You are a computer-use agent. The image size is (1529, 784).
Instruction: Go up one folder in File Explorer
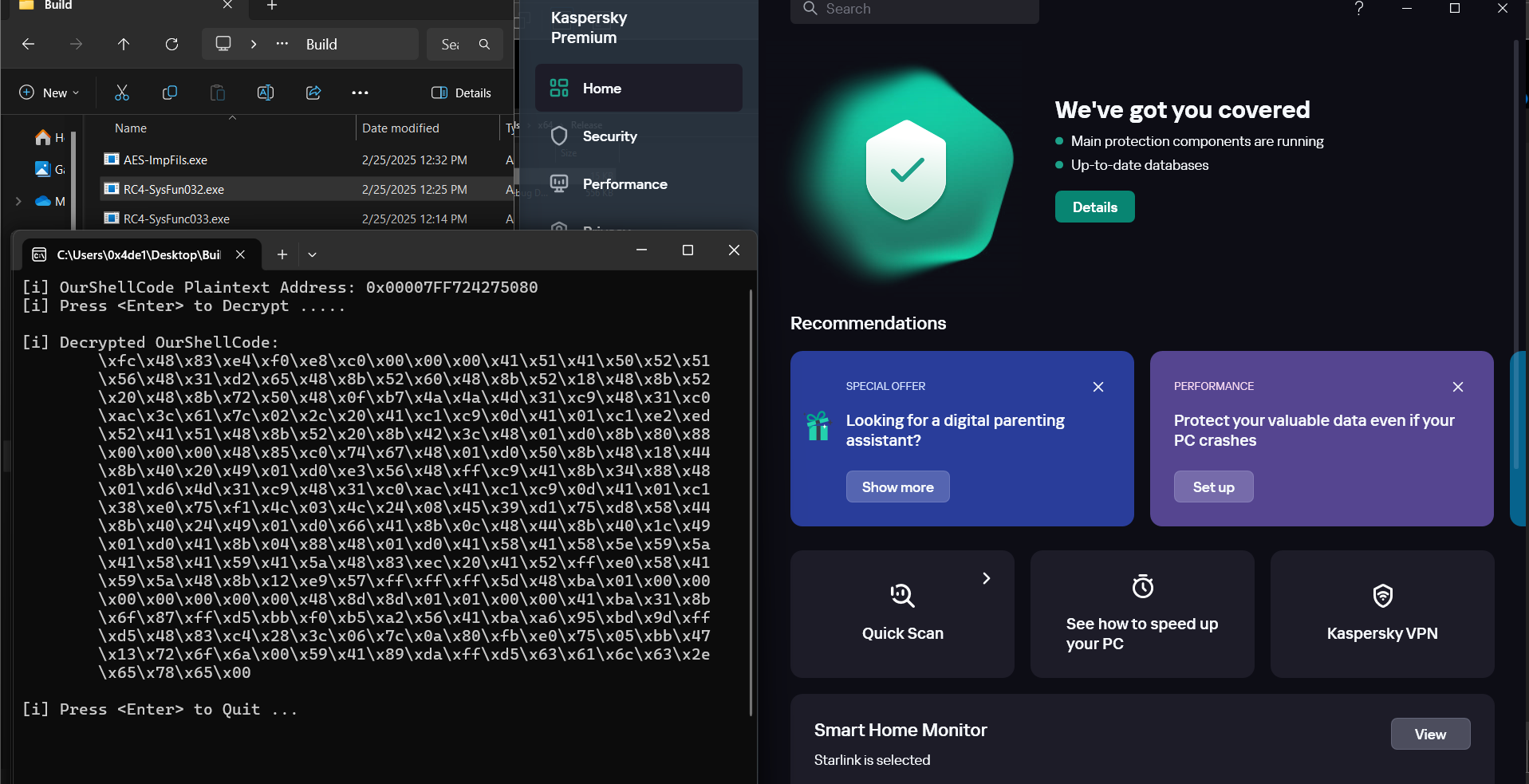click(x=124, y=45)
